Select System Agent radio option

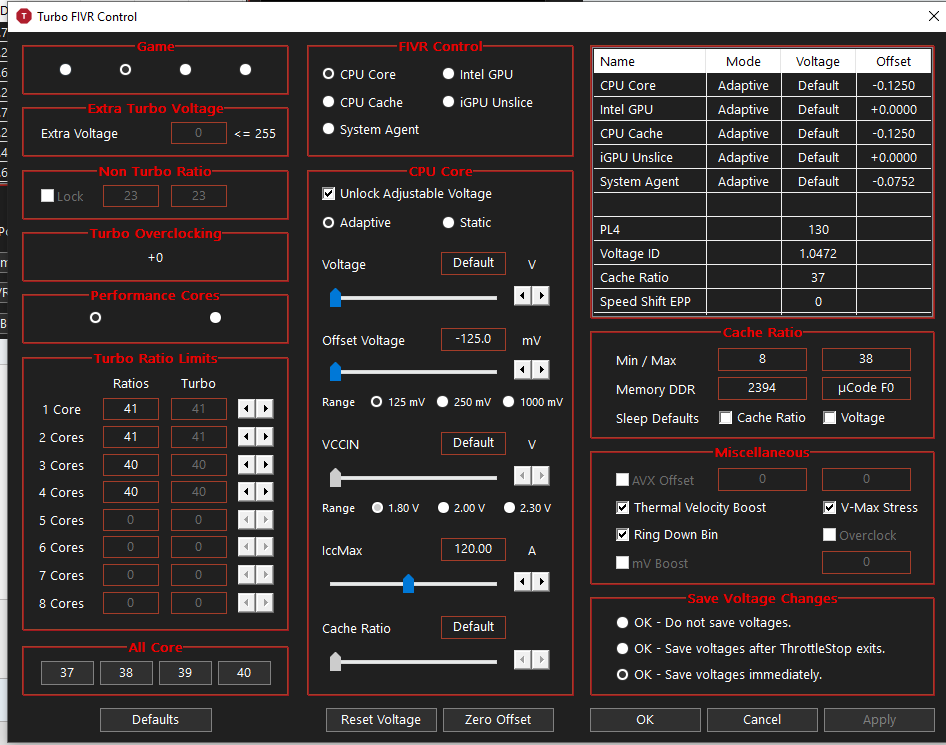[370, 129]
